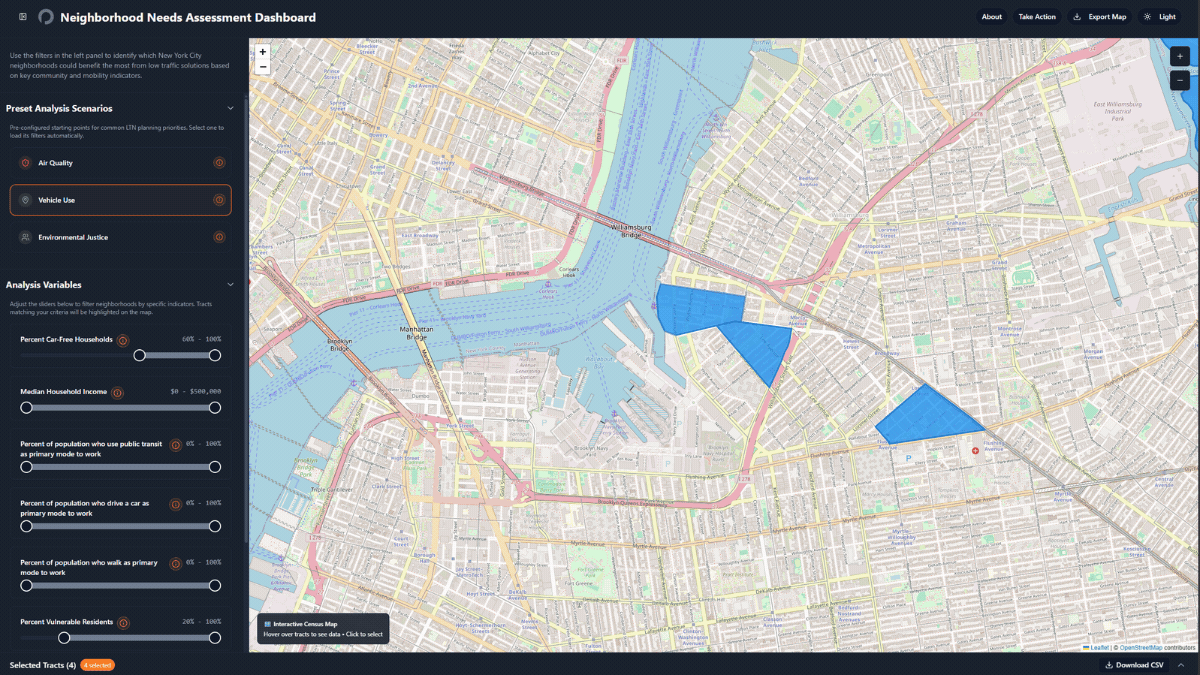The height and width of the screenshot is (675, 1200).
Task: Open info for walk as primary mode
Action: [175, 563]
